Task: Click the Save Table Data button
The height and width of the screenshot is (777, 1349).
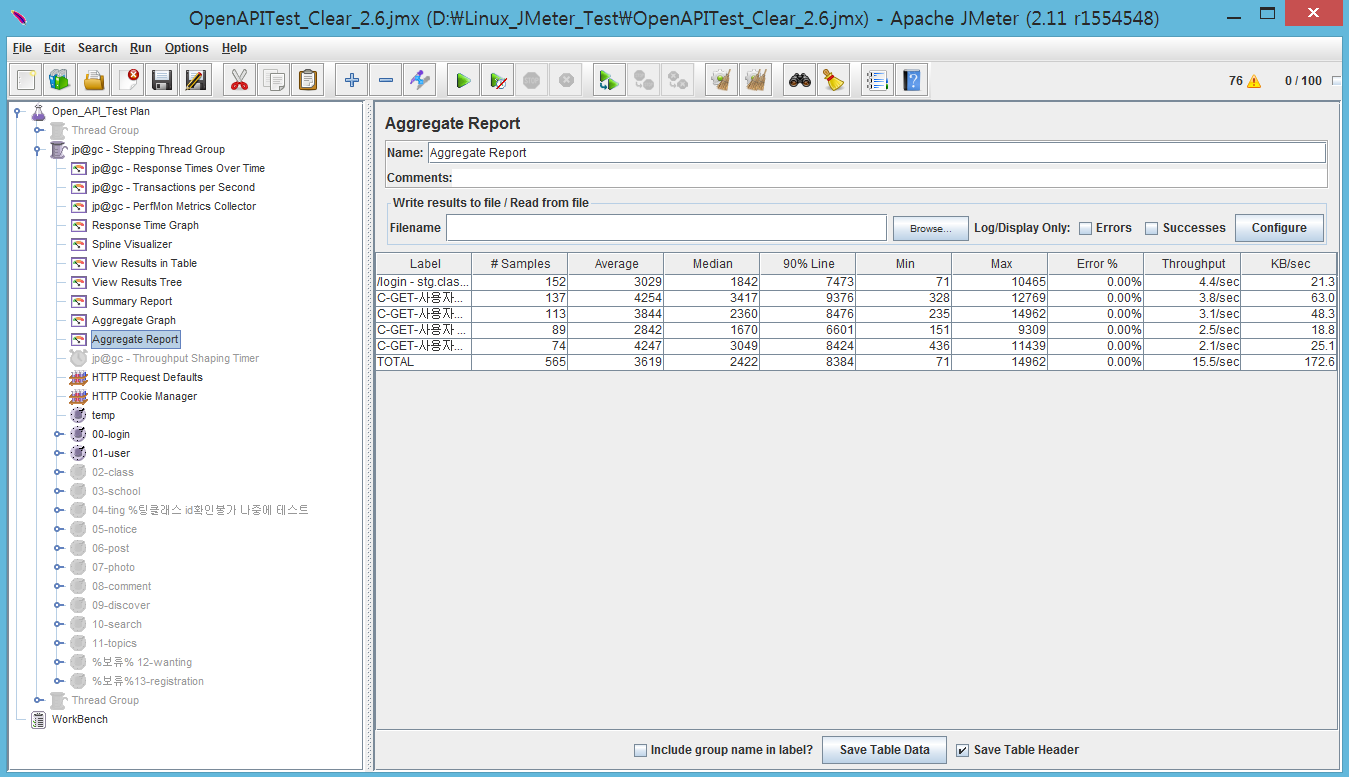Action: [885, 750]
